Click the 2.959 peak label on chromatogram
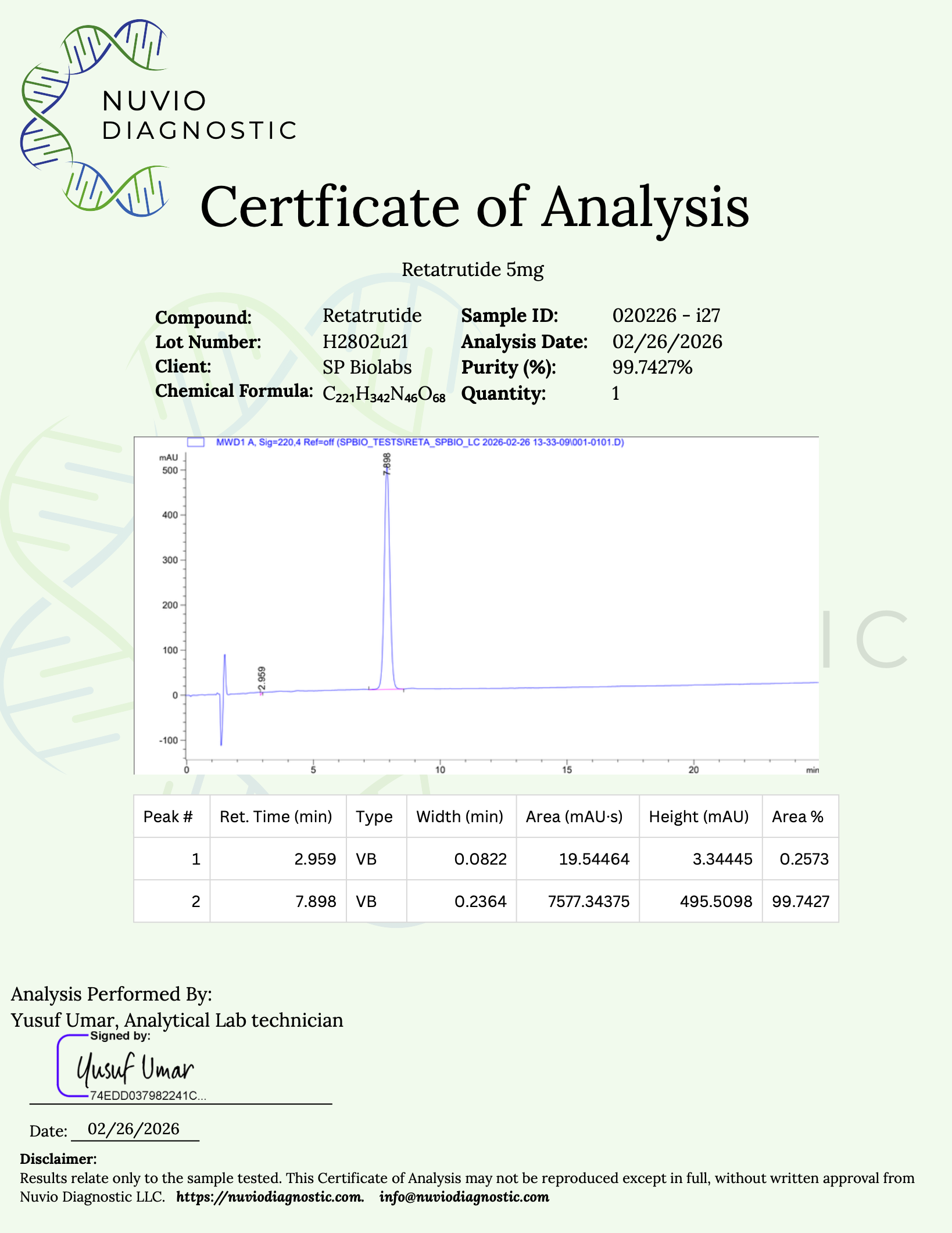 (262, 679)
